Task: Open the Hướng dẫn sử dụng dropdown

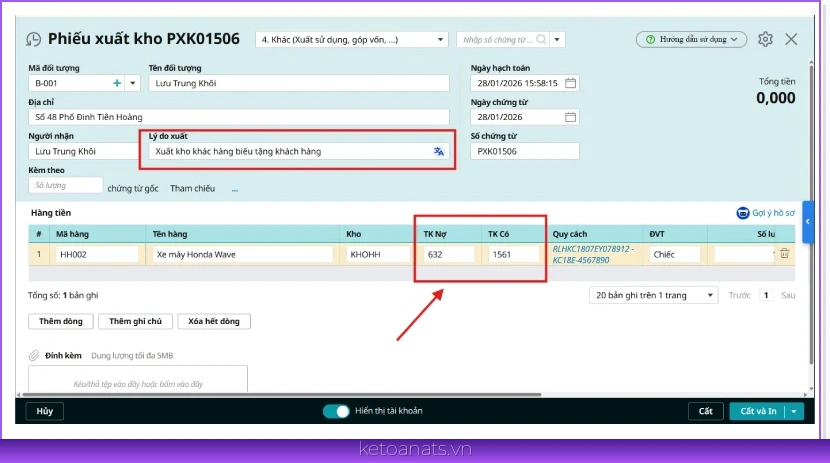Action: click(x=691, y=39)
